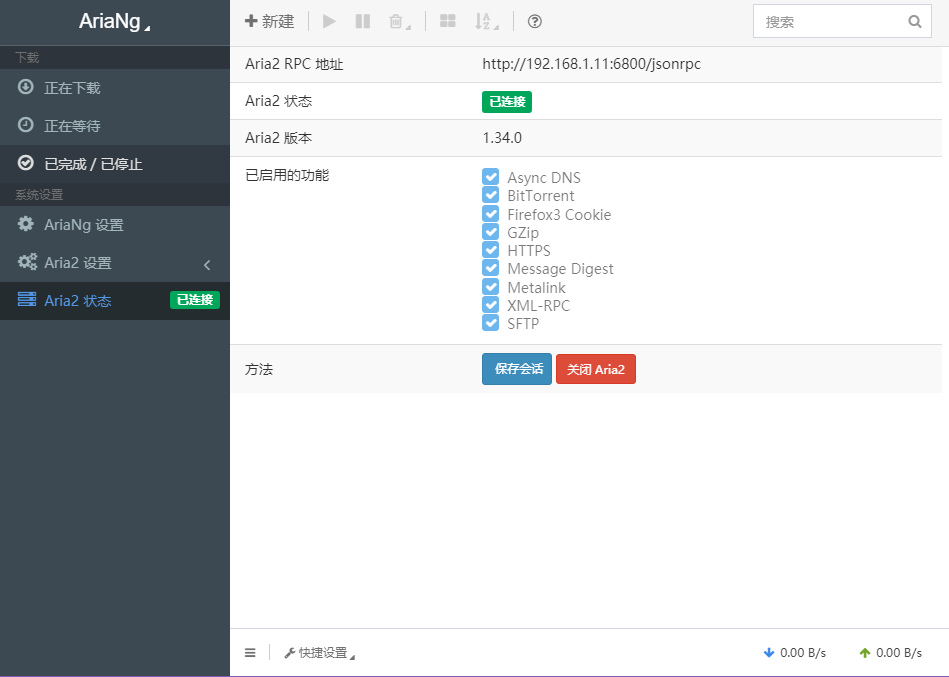Click the magnifier search icon
Viewport: 949px width, 677px height.
[914, 21]
